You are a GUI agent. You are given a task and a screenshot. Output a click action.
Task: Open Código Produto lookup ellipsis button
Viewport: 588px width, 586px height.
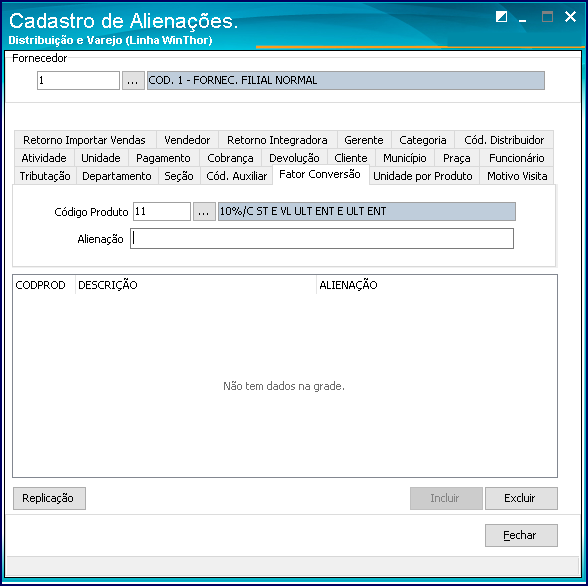(204, 212)
